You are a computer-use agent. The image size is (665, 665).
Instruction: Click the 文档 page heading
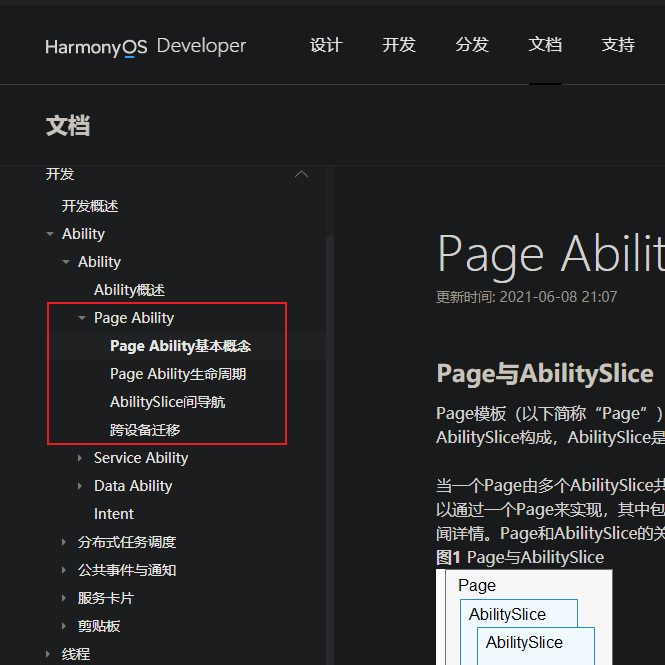(68, 126)
